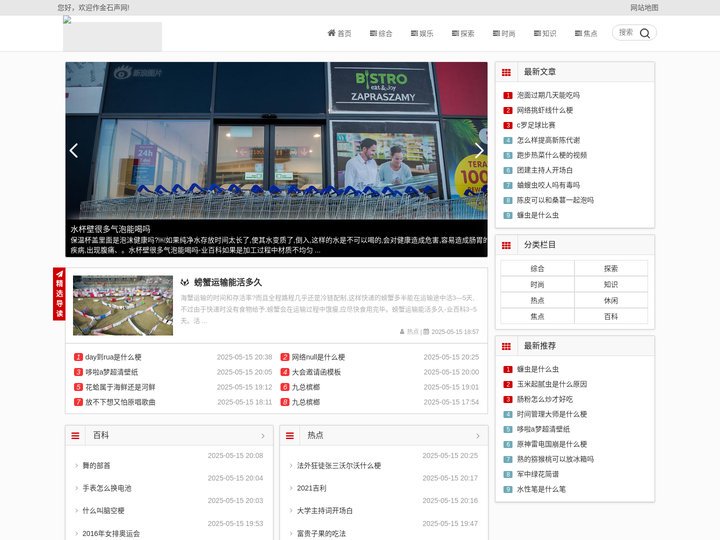Click the hamburger icon next to 热点
Image resolution: width=720 pixels, height=540 pixels.
tap(290, 436)
